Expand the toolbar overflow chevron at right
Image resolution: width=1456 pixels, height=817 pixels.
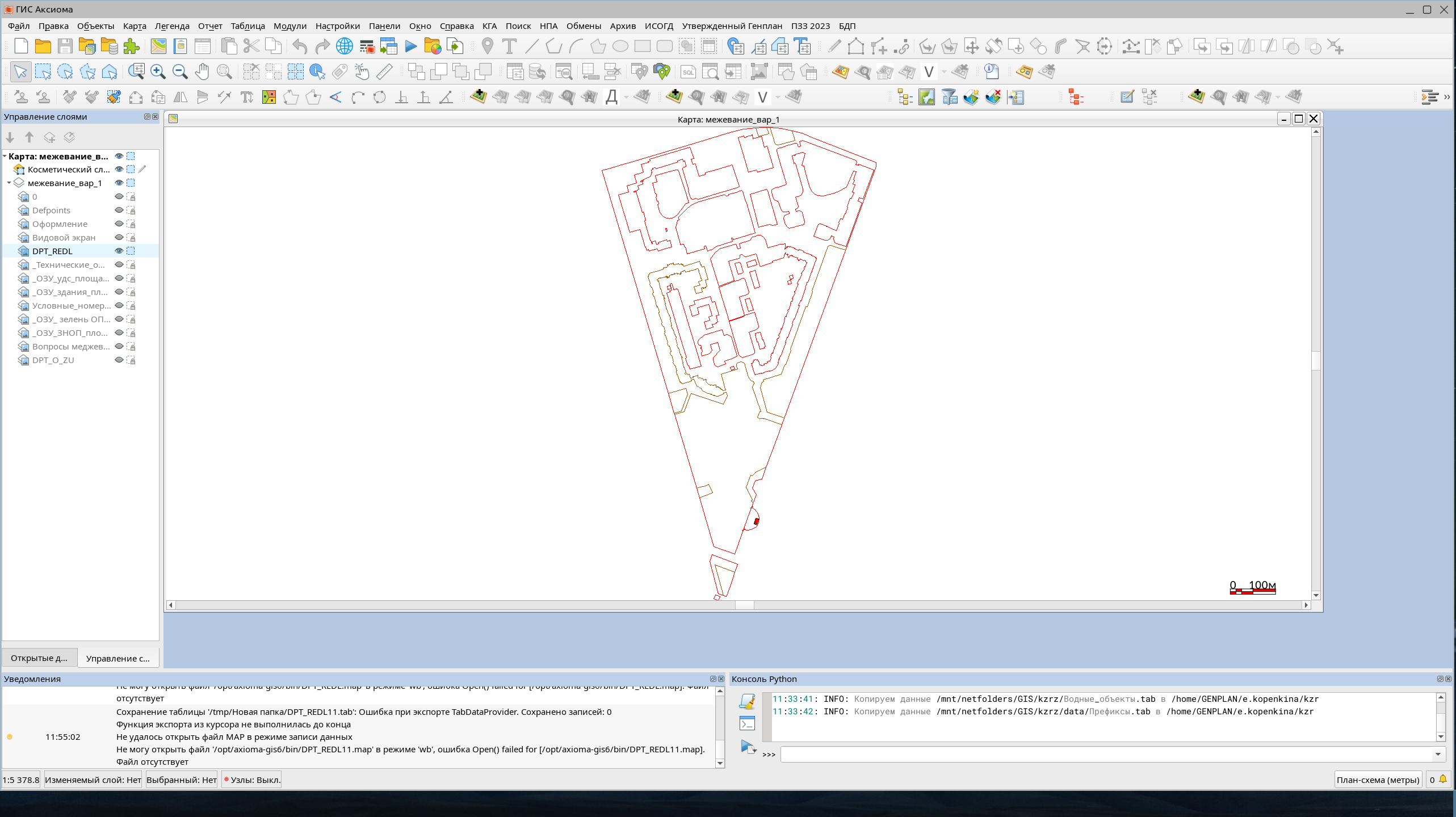pyautogui.click(x=1447, y=97)
